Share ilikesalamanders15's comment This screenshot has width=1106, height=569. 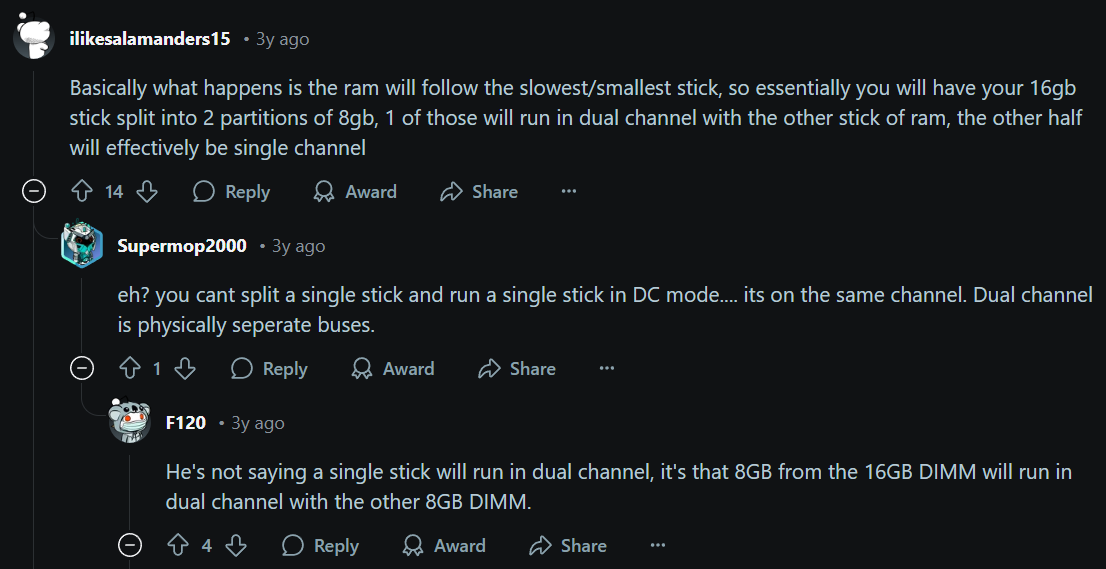point(479,192)
